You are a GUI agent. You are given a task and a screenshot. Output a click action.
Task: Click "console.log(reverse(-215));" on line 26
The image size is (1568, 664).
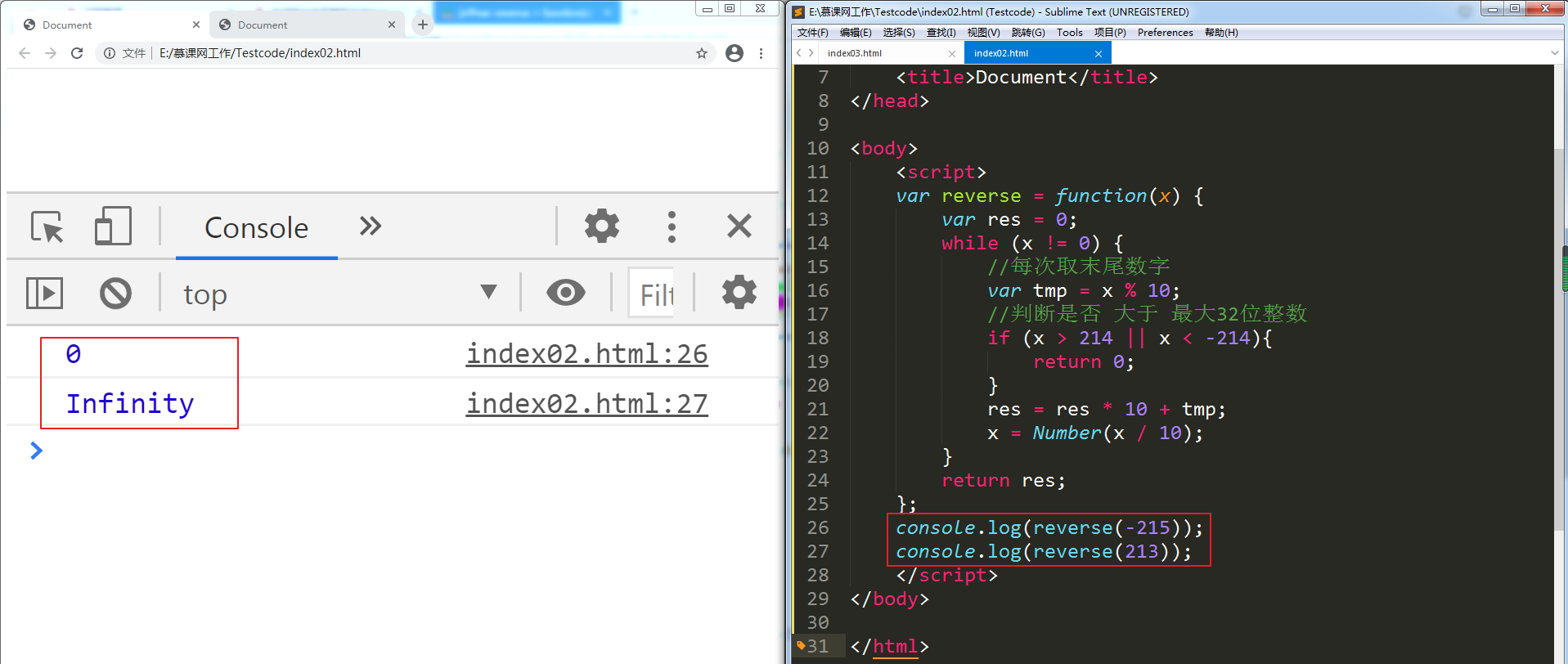coord(1049,527)
